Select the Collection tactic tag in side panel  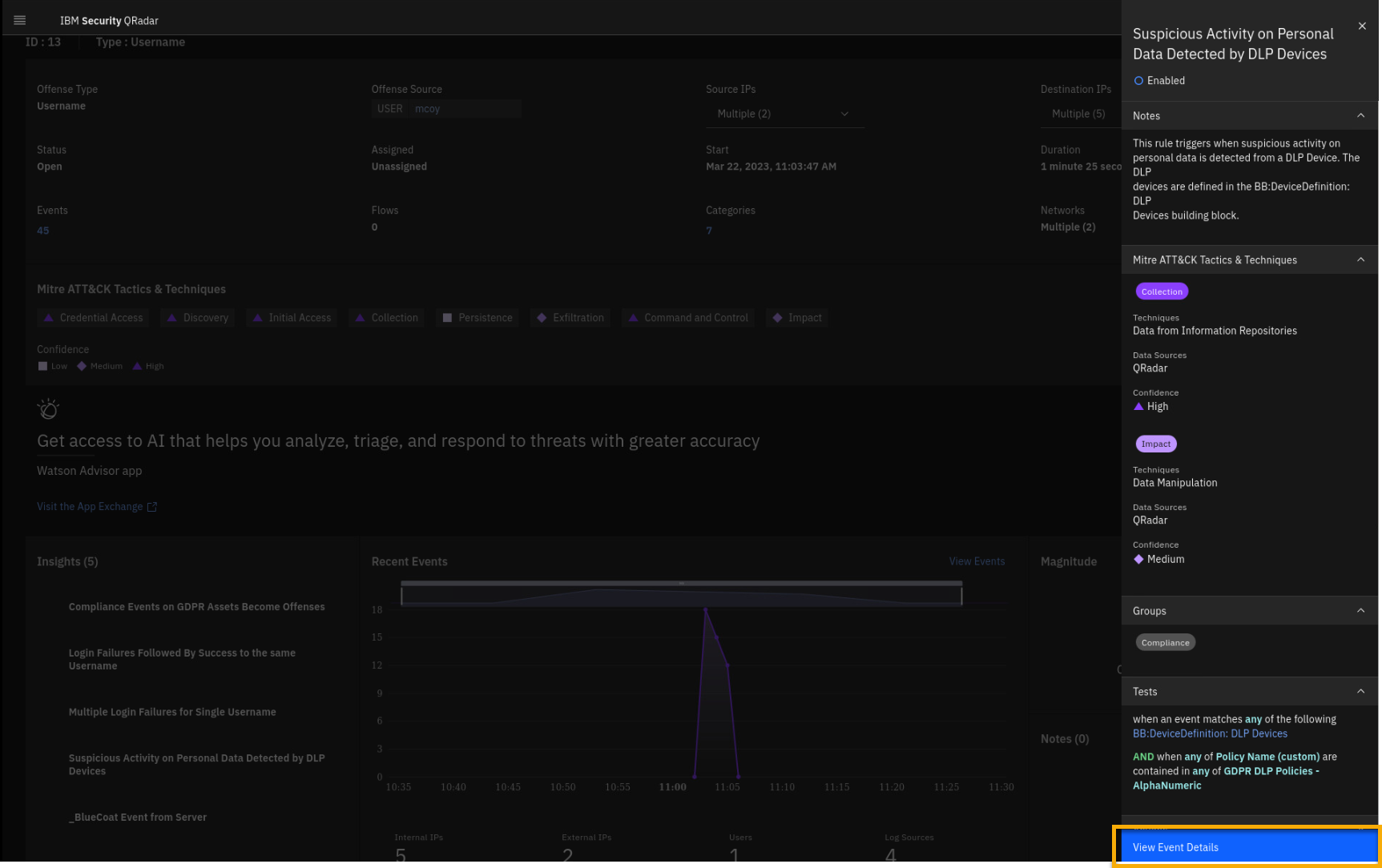pyautogui.click(x=1162, y=291)
